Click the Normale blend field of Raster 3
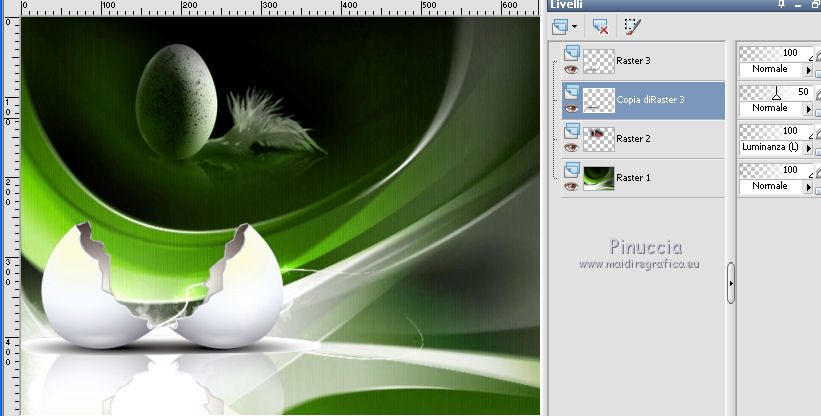The width and height of the screenshot is (821, 416). (771, 70)
